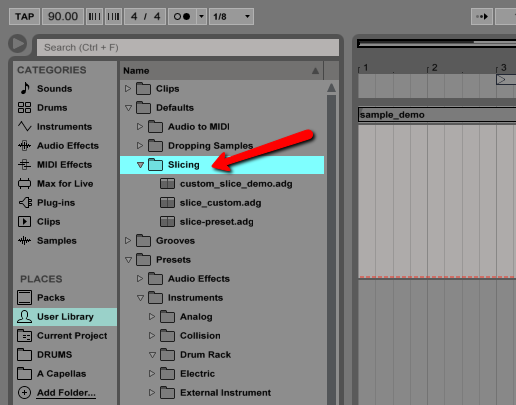This screenshot has width=516, height=405.
Task: Expand the Audio to MIDI folder
Action: (140, 126)
